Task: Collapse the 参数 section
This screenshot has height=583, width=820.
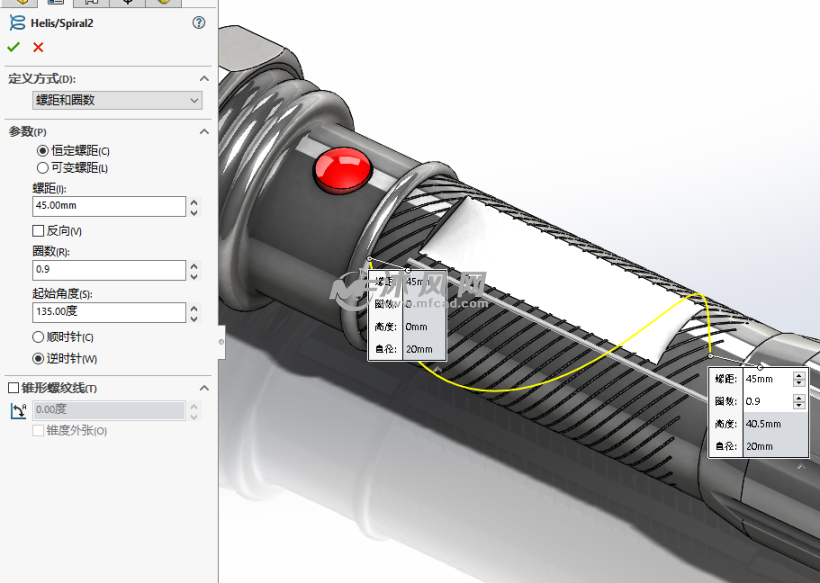Action: pos(204,132)
